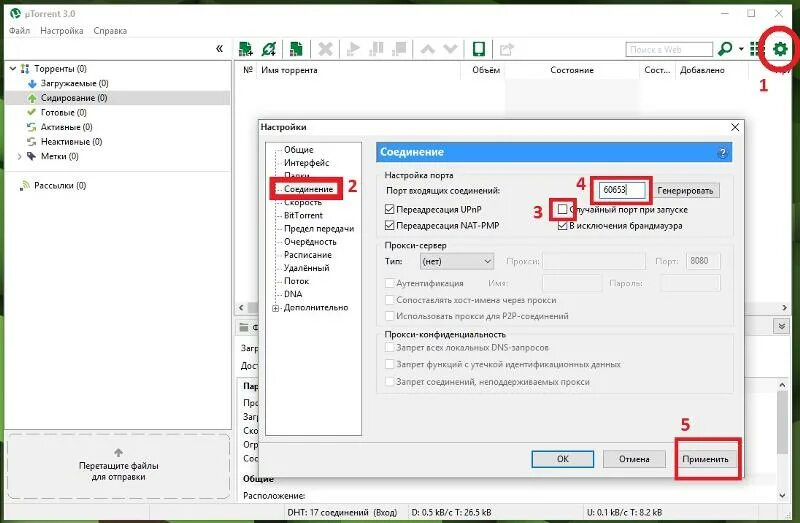Collapse the Торренты tree node
The height and width of the screenshot is (523, 800).
tap(13, 68)
